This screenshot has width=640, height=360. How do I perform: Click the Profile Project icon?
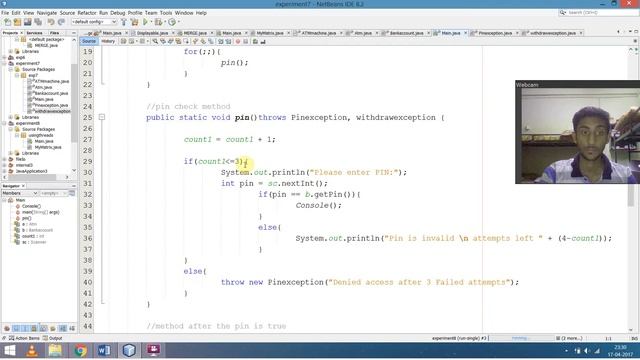tap(172, 22)
